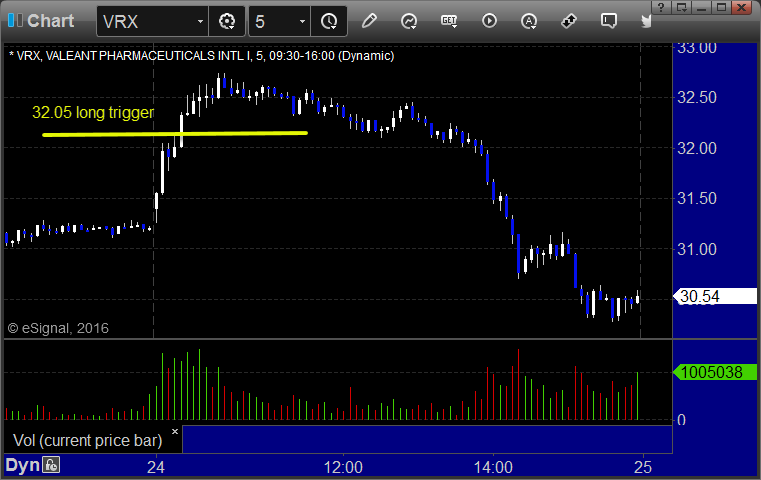Image resolution: width=761 pixels, height=480 pixels.
Task: Select the Vol (current price bar) label
Action: (x=88, y=440)
